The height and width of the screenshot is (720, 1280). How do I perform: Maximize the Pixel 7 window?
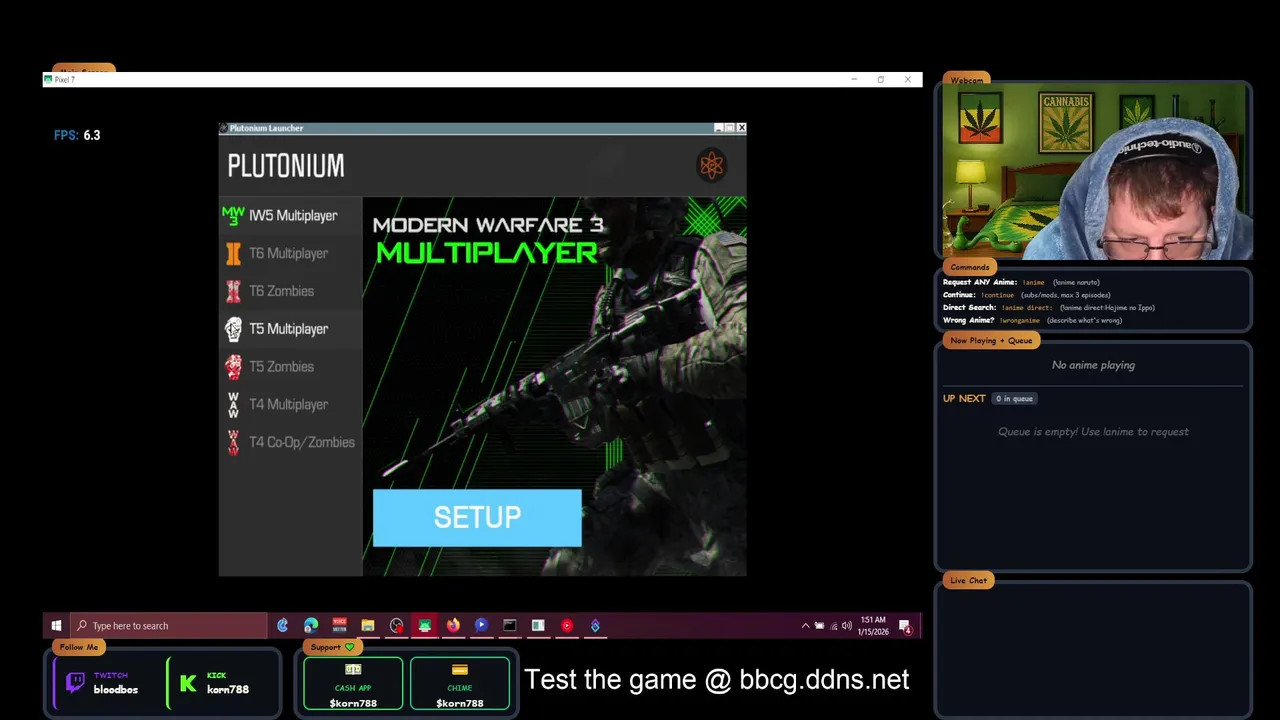(x=881, y=79)
